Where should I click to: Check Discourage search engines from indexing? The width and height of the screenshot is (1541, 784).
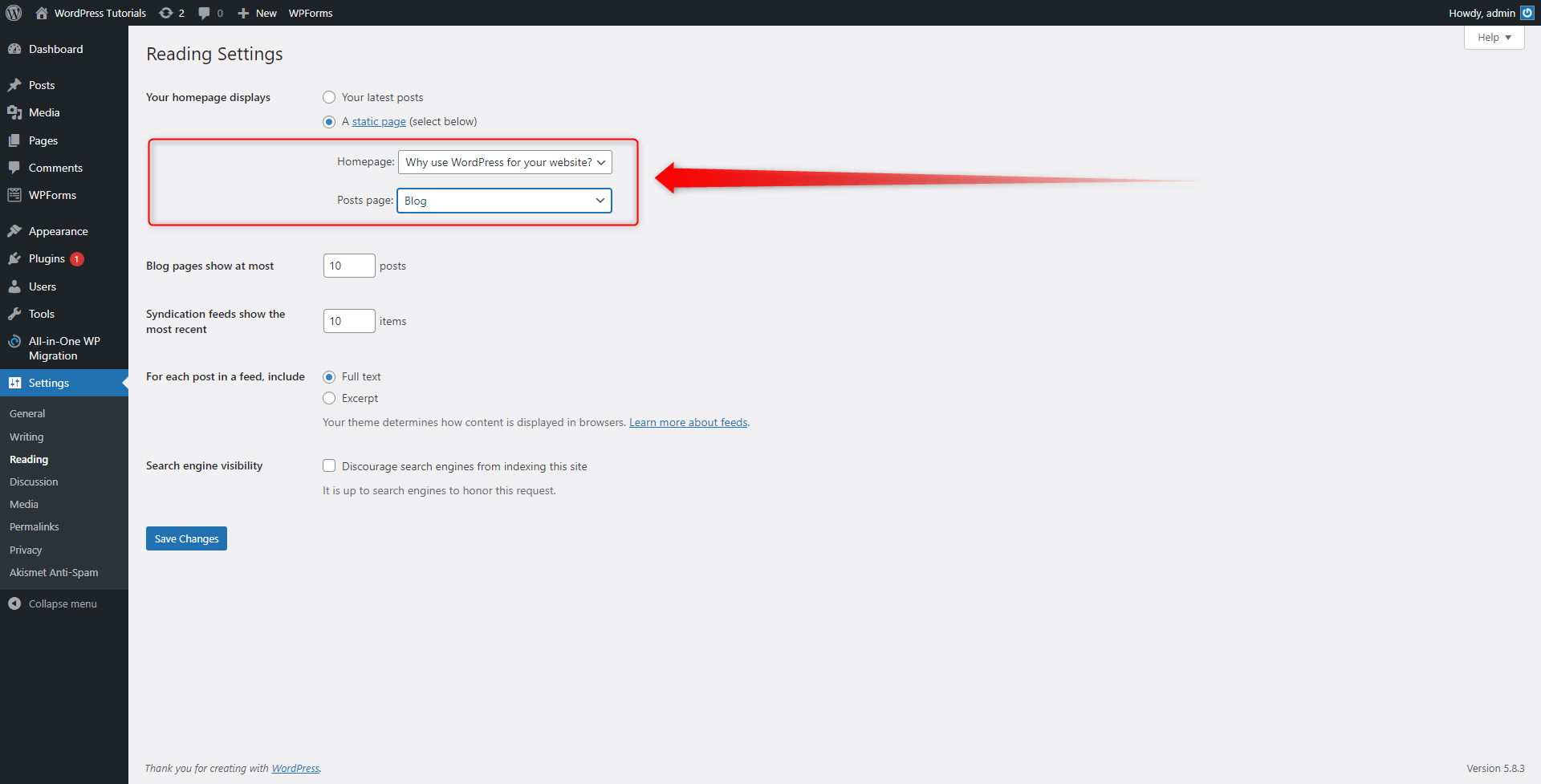click(x=329, y=465)
